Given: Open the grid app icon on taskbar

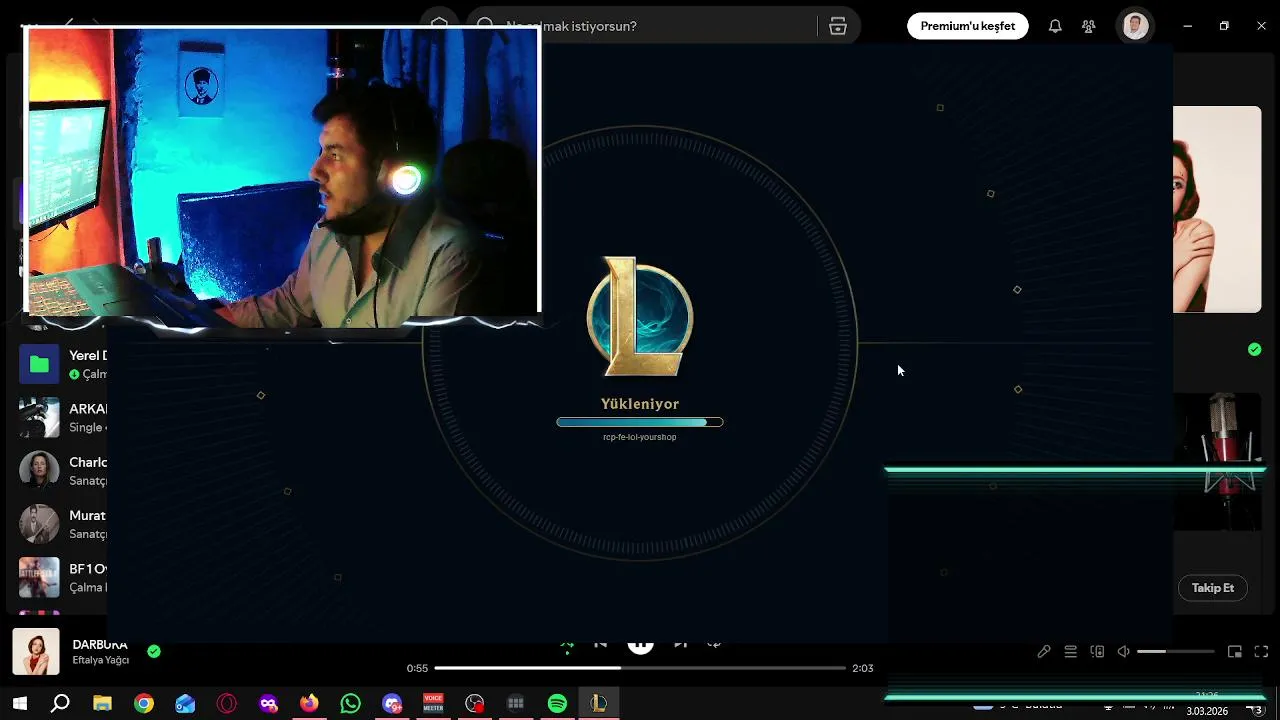Looking at the screenshot, I should [516, 704].
